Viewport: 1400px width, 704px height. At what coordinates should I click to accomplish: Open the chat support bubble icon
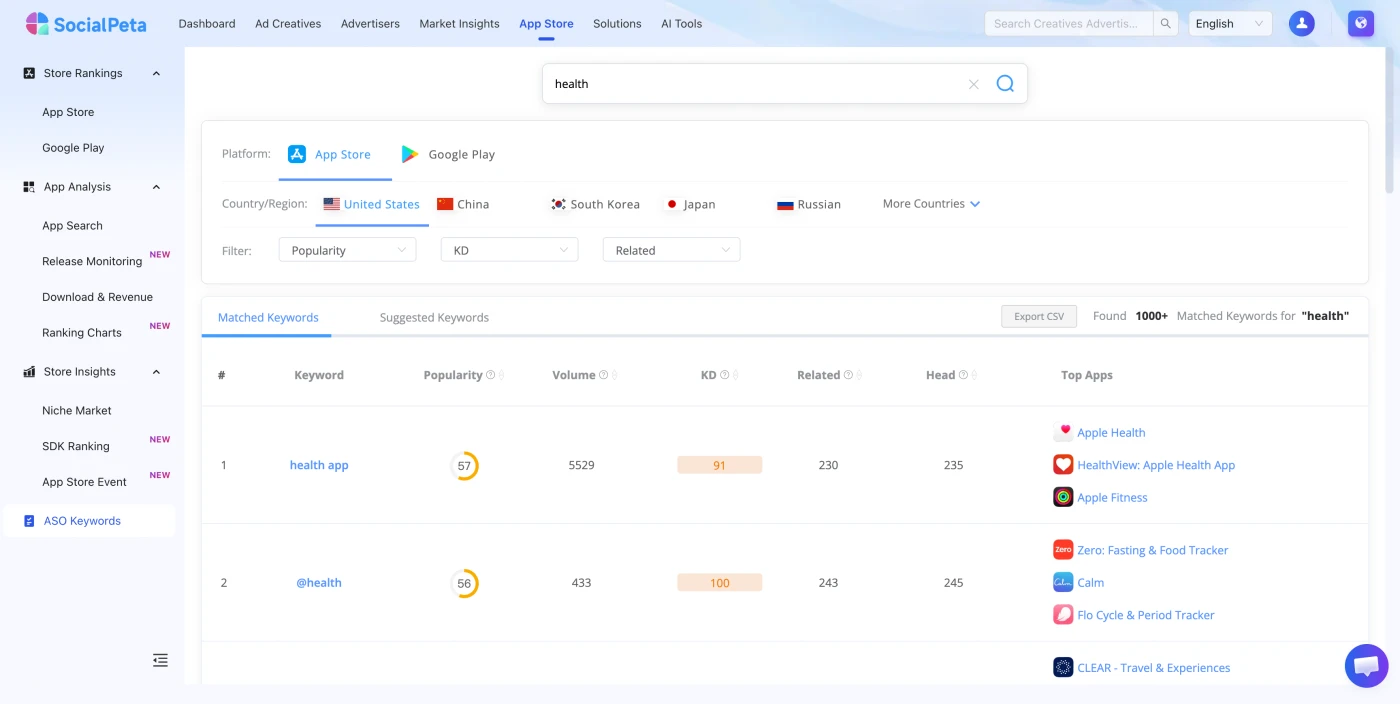(x=1366, y=666)
